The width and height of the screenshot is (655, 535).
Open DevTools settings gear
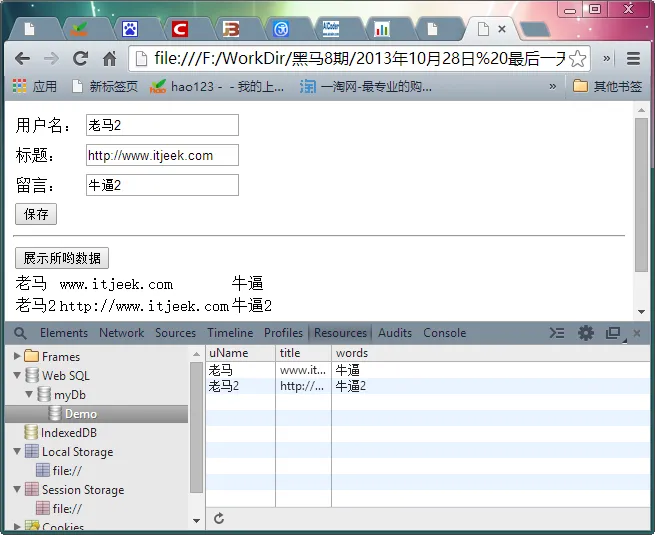click(x=586, y=333)
